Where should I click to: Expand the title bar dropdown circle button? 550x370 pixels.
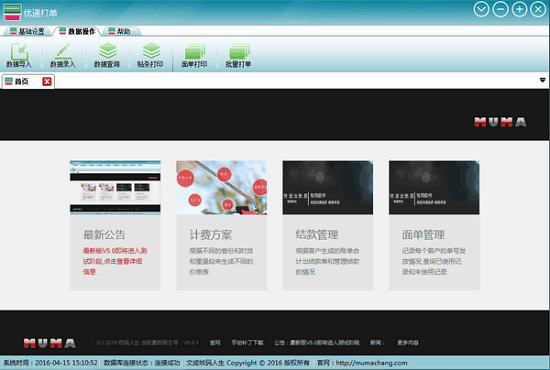481,9
